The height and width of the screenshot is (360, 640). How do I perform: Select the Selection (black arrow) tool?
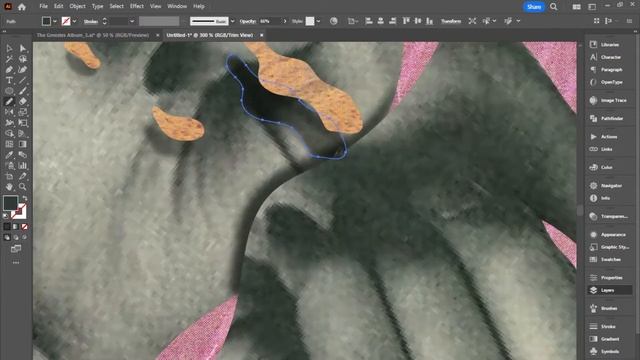coord(9,49)
